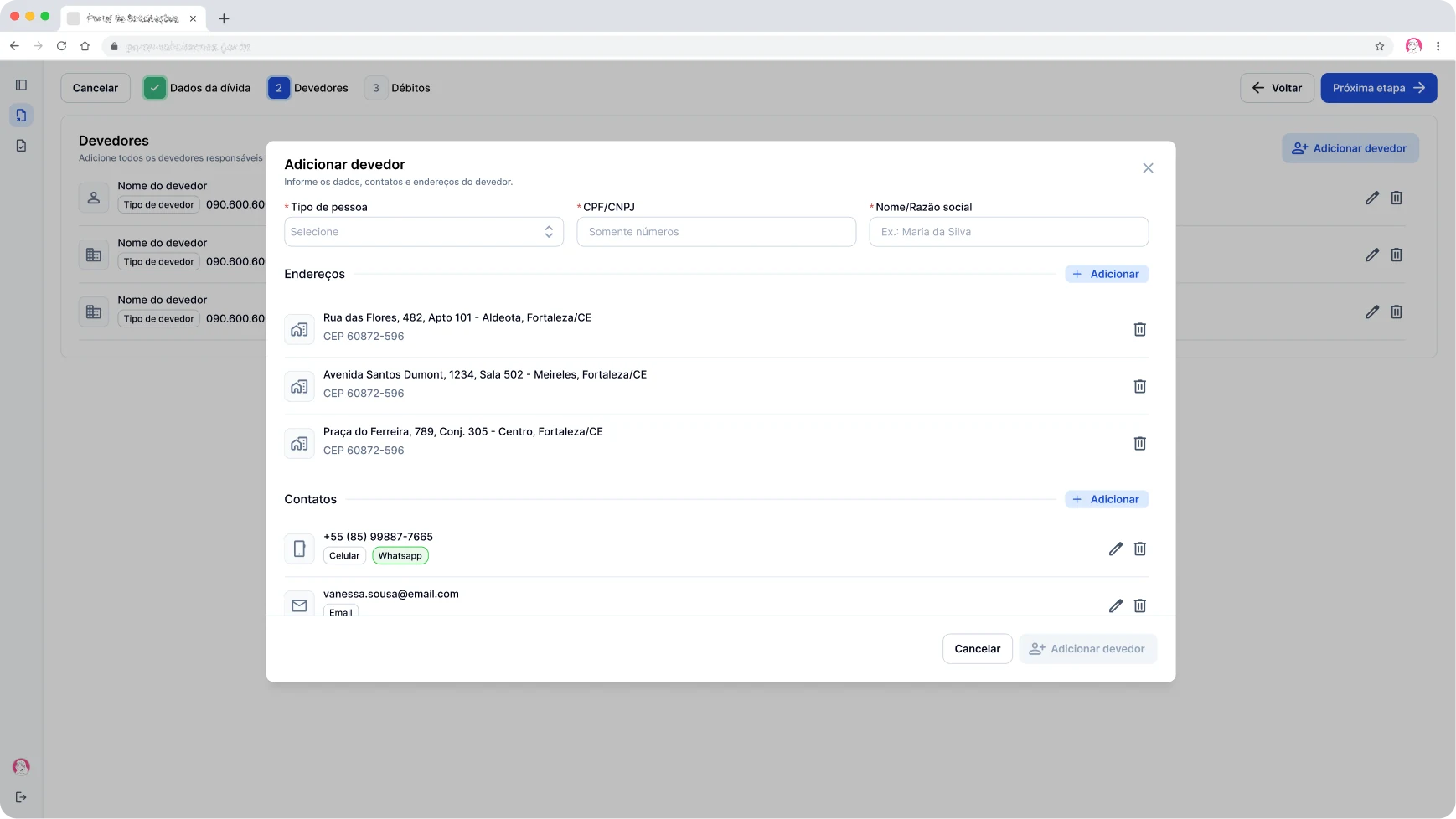The image size is (1456, 819).
Task: Delete the vanessa.sousa@email.com contact
Action: pyautogui.click(x=1139, y=605)
